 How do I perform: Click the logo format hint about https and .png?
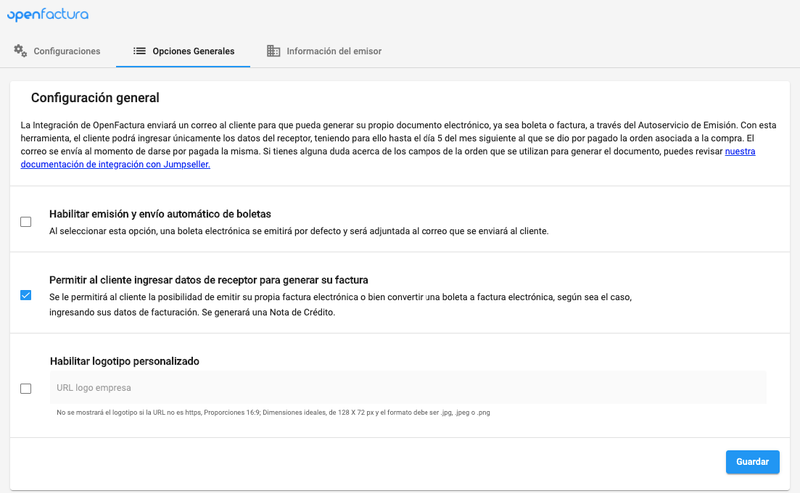(x=273, y=412)
